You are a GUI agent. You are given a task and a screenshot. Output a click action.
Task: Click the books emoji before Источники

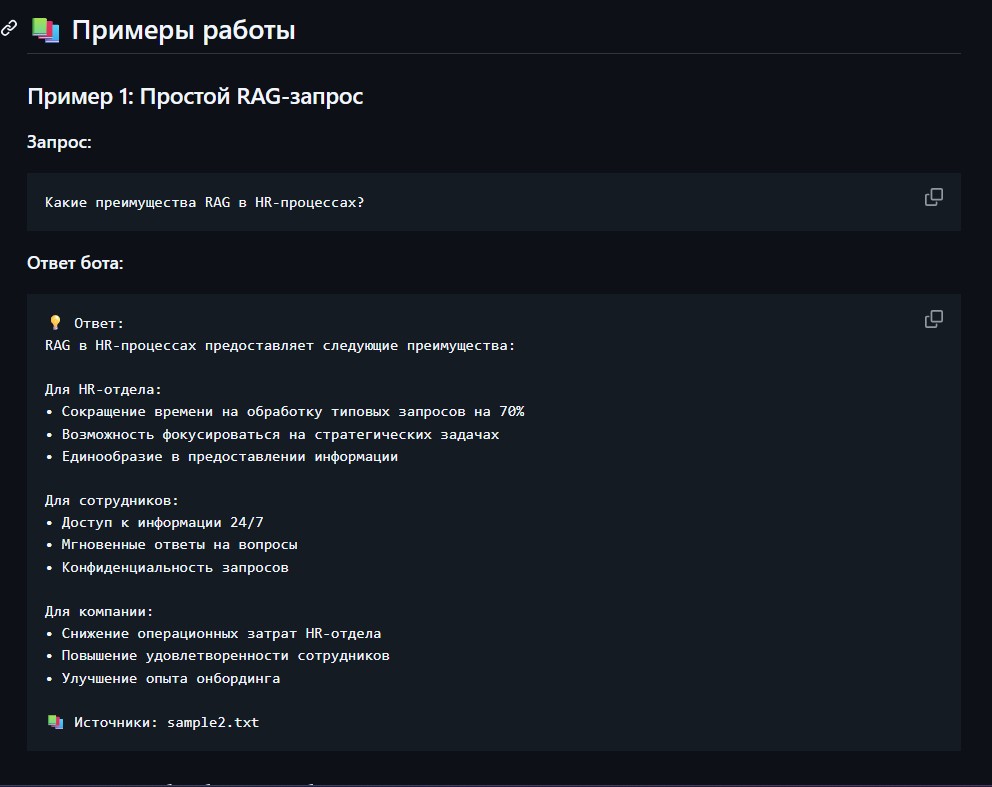[x=55, y=722]
